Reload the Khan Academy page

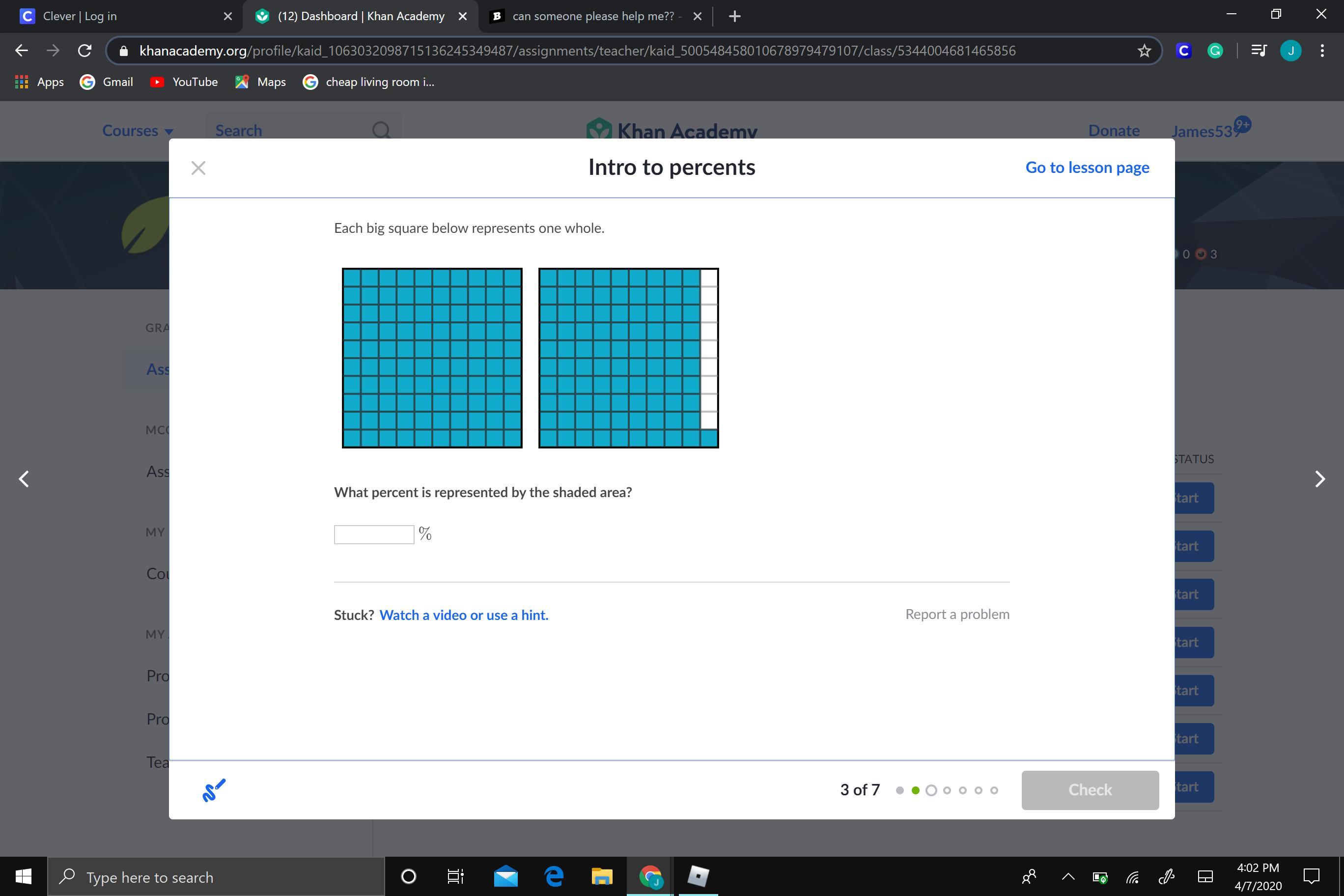click(x=84, y=51)
